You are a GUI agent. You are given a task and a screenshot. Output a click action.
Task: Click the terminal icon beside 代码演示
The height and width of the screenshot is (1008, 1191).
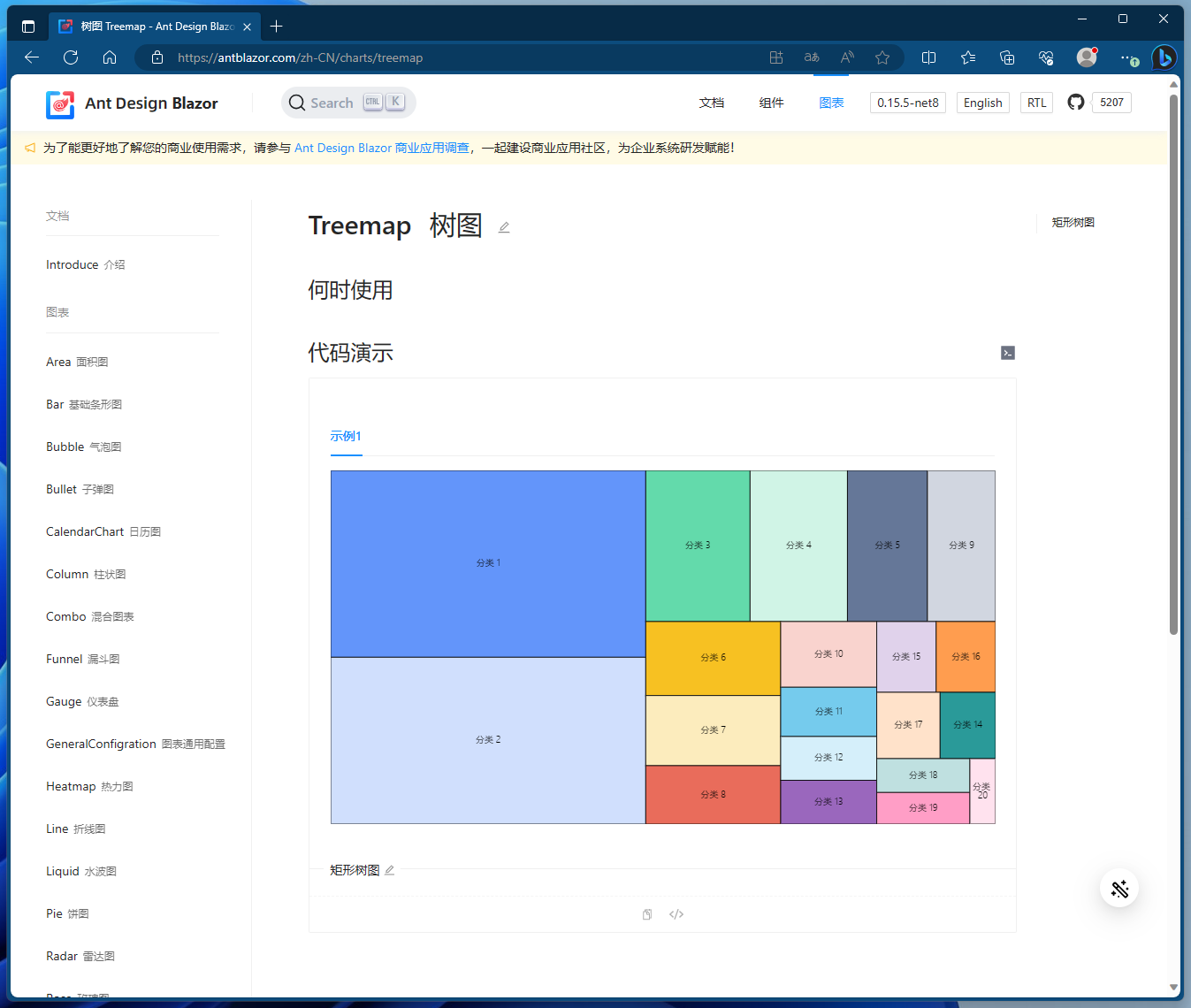coord(1008,353)
